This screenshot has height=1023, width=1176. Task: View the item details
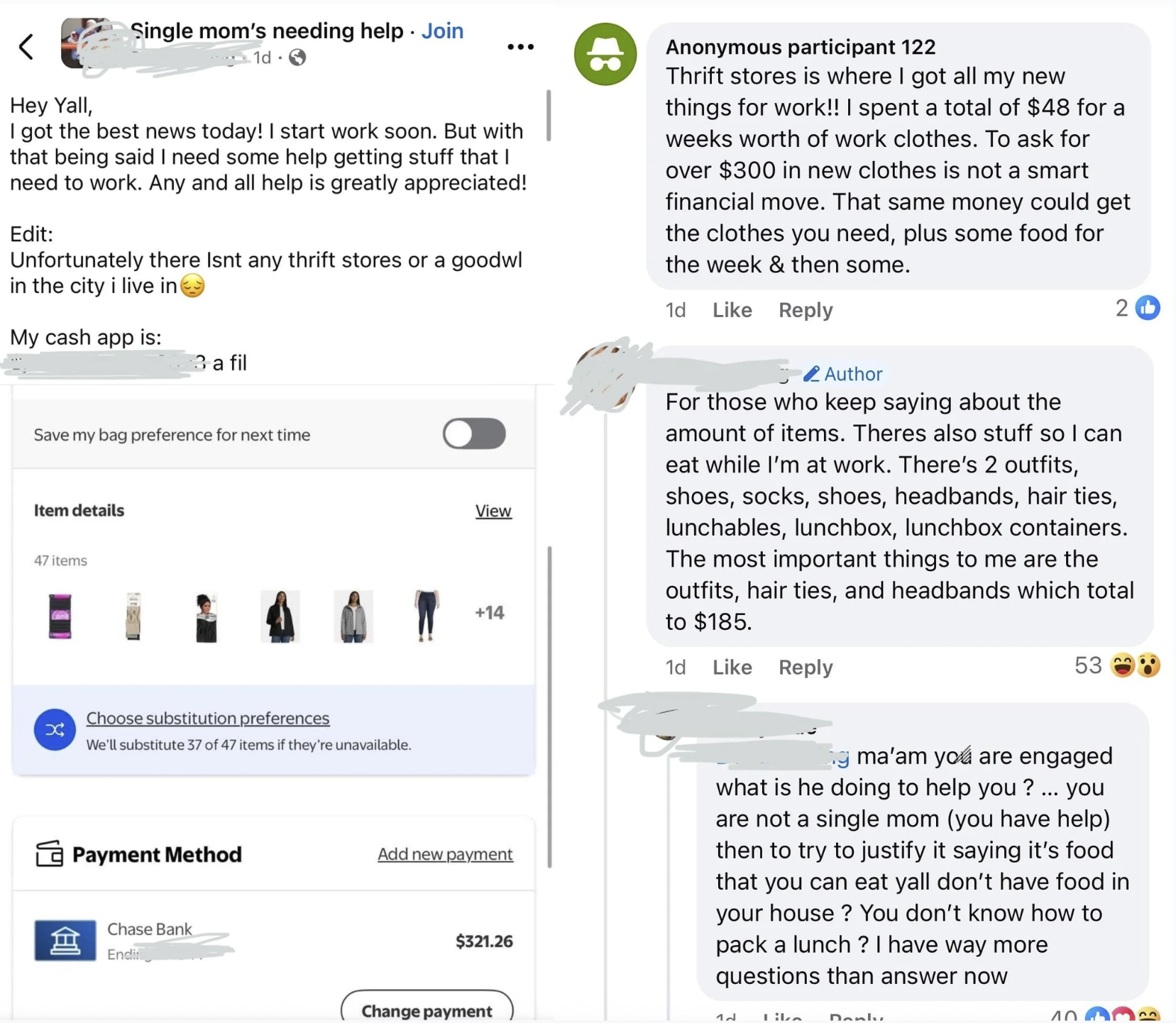(493, 511)
